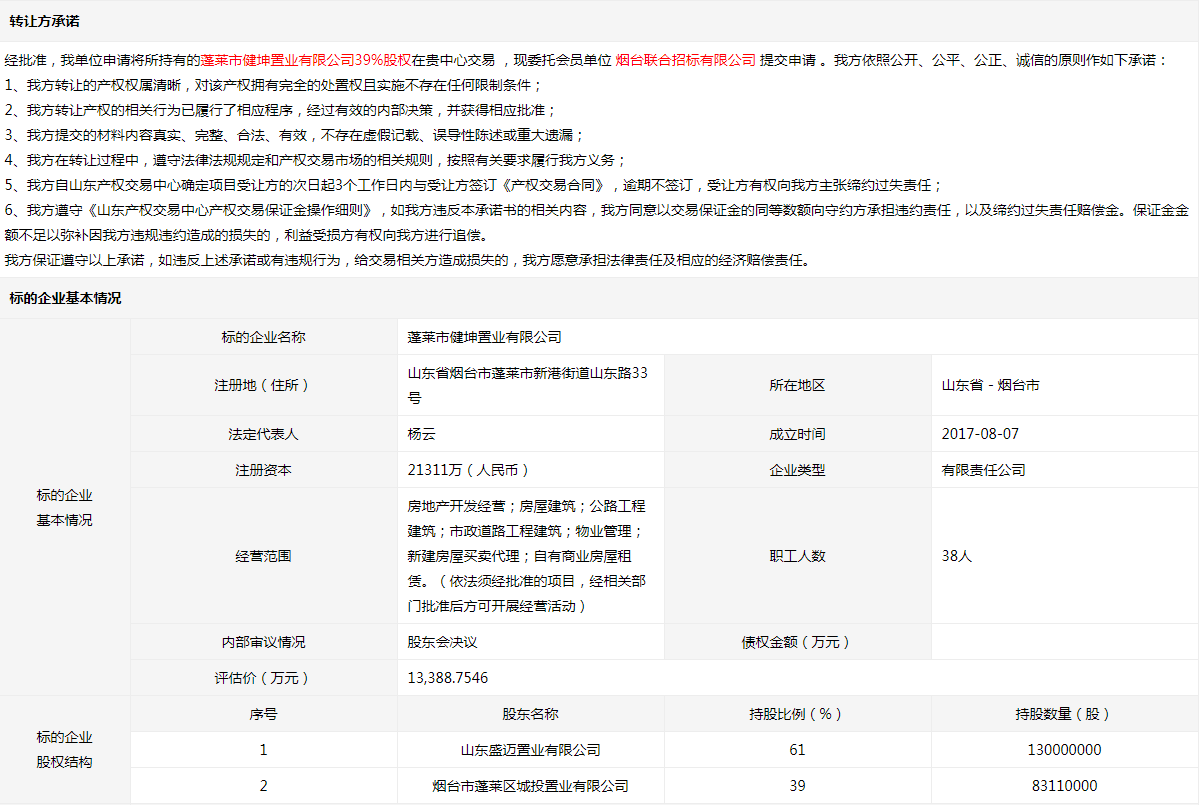Click the '企业类型' label cell
Image resolution: width=1200 pixels, height=805 pixels.
click(x=798, y=470)
